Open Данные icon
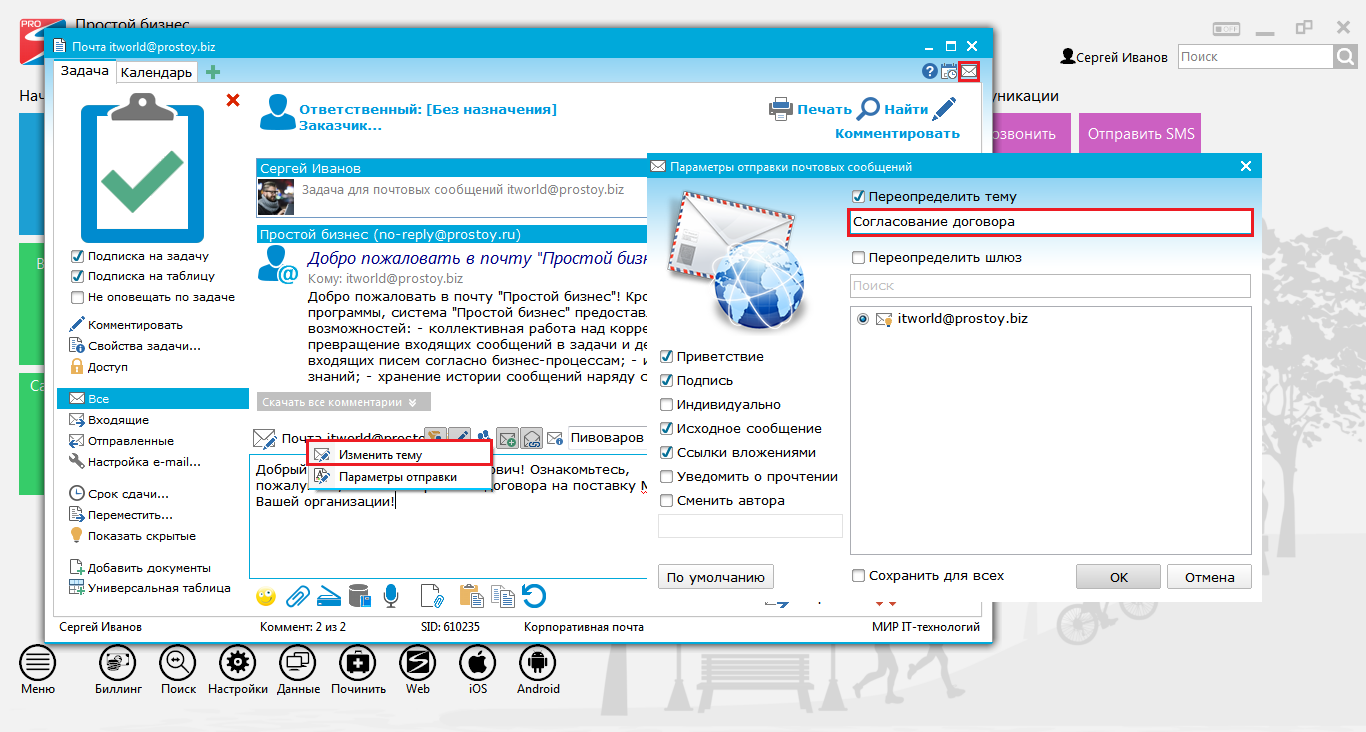 point(298,662)
